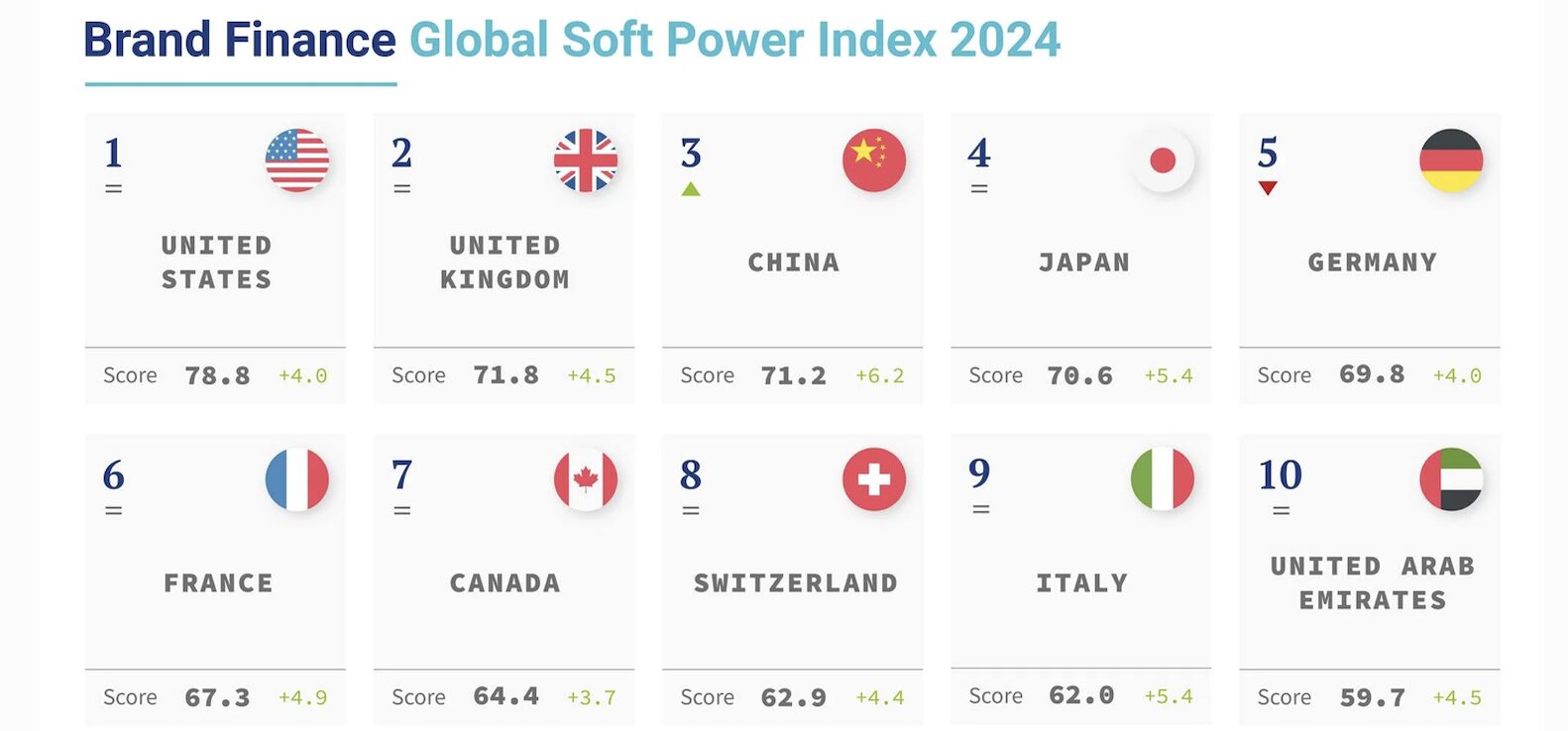Click the Switzerland flag icon
The width and height of the screenshot is (1568, 731).
coord(874,479)
